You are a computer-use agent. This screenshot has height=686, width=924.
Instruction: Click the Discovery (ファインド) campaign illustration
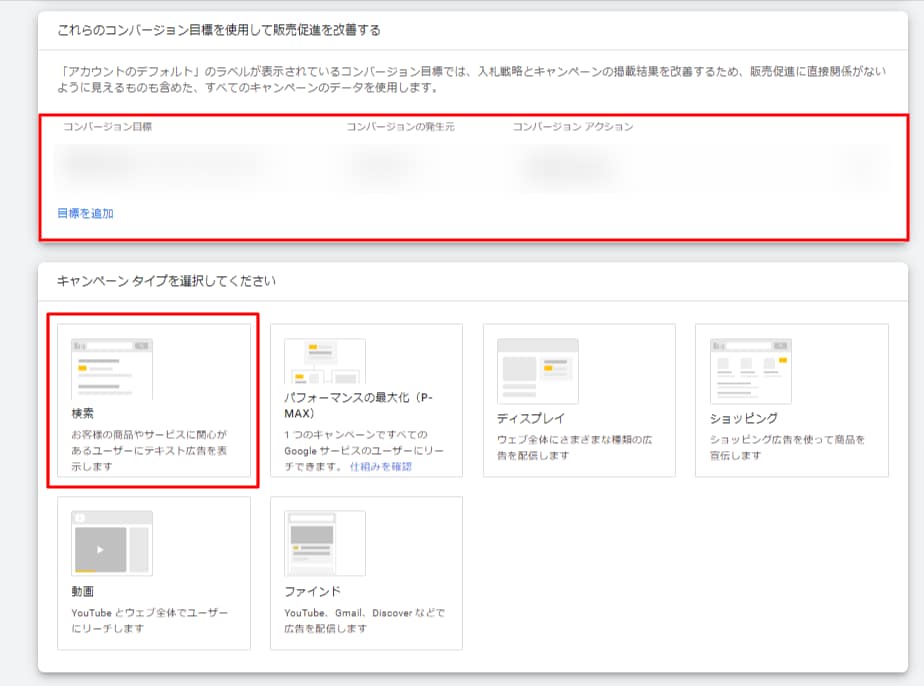pos(324,542)
